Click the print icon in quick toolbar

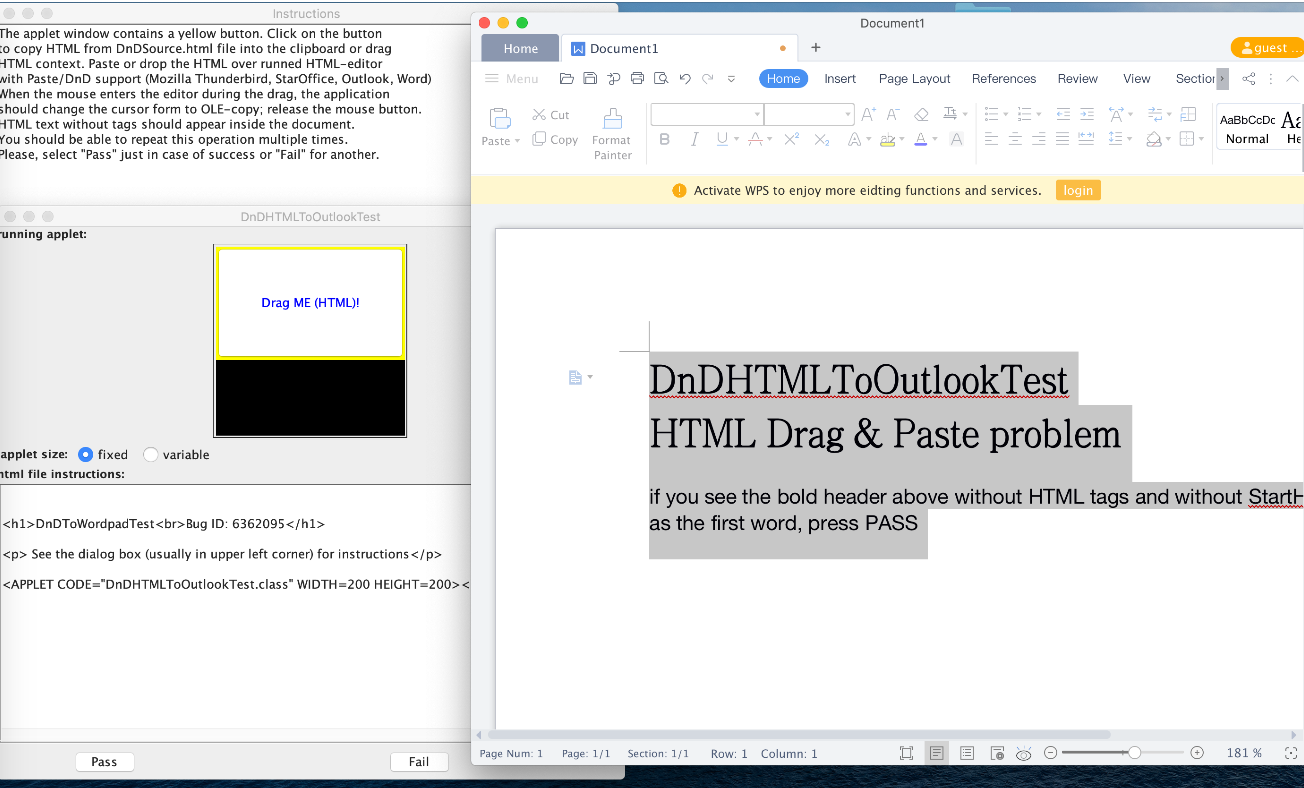tap(637, 78)
